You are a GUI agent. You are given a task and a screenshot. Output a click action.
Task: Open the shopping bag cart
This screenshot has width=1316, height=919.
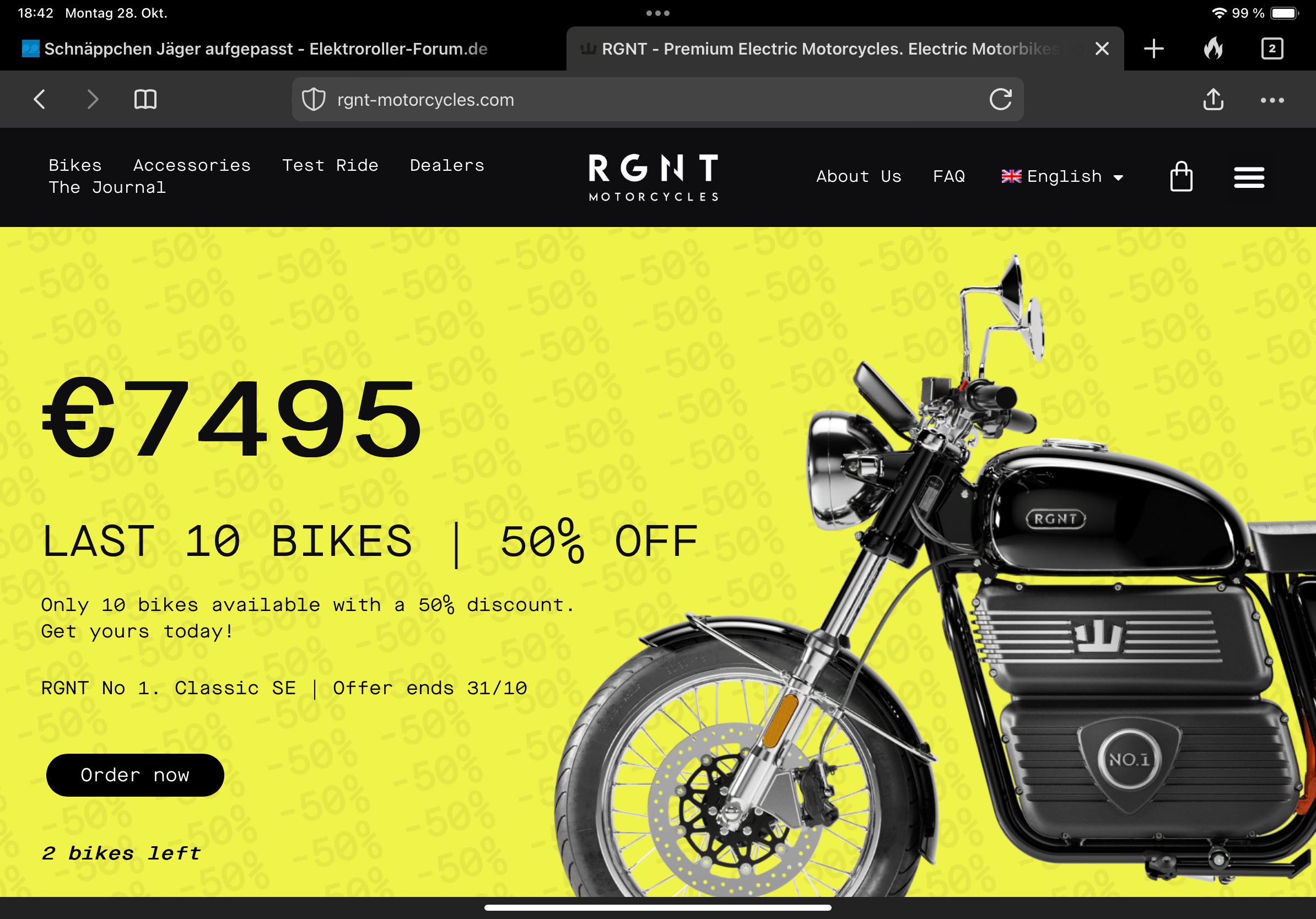coord(1181,176)
